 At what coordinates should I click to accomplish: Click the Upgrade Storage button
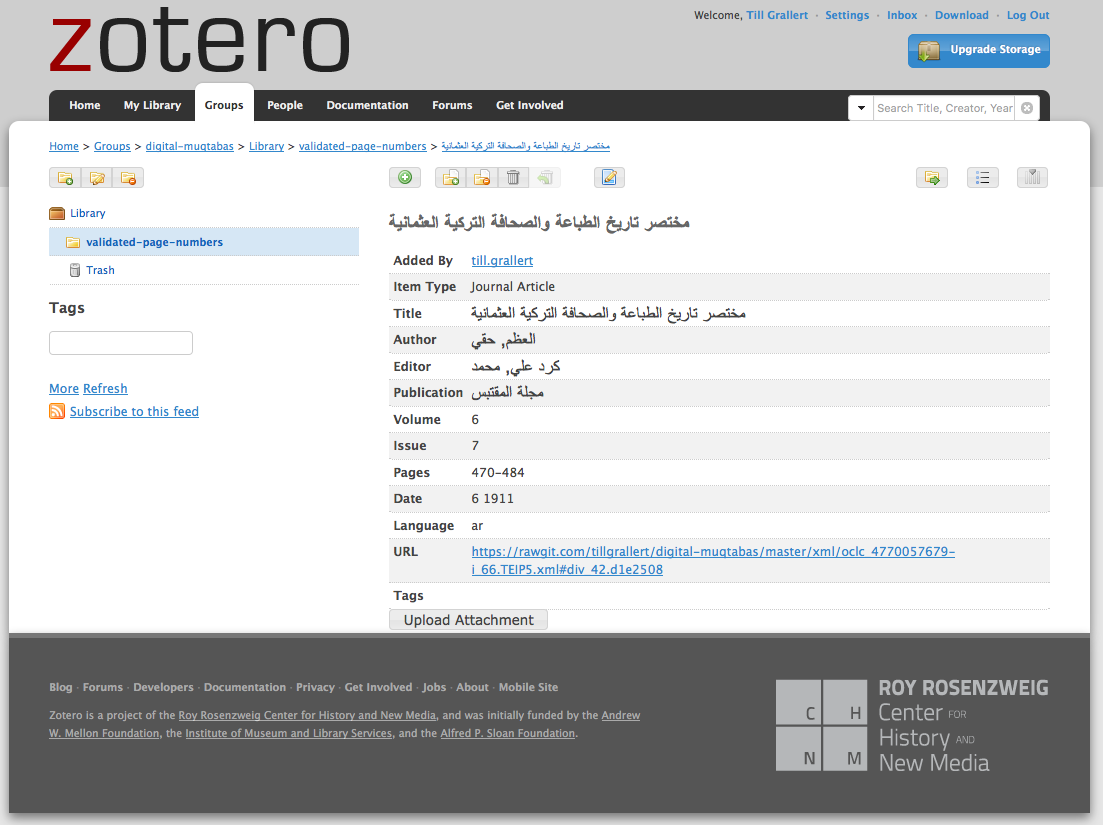coord(978,51)
